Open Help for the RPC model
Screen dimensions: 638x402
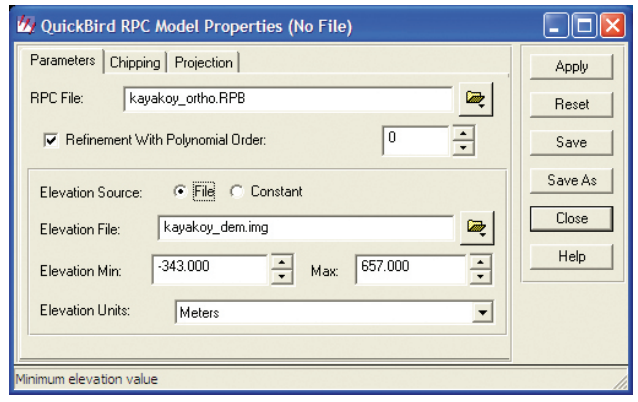(573, 257)
